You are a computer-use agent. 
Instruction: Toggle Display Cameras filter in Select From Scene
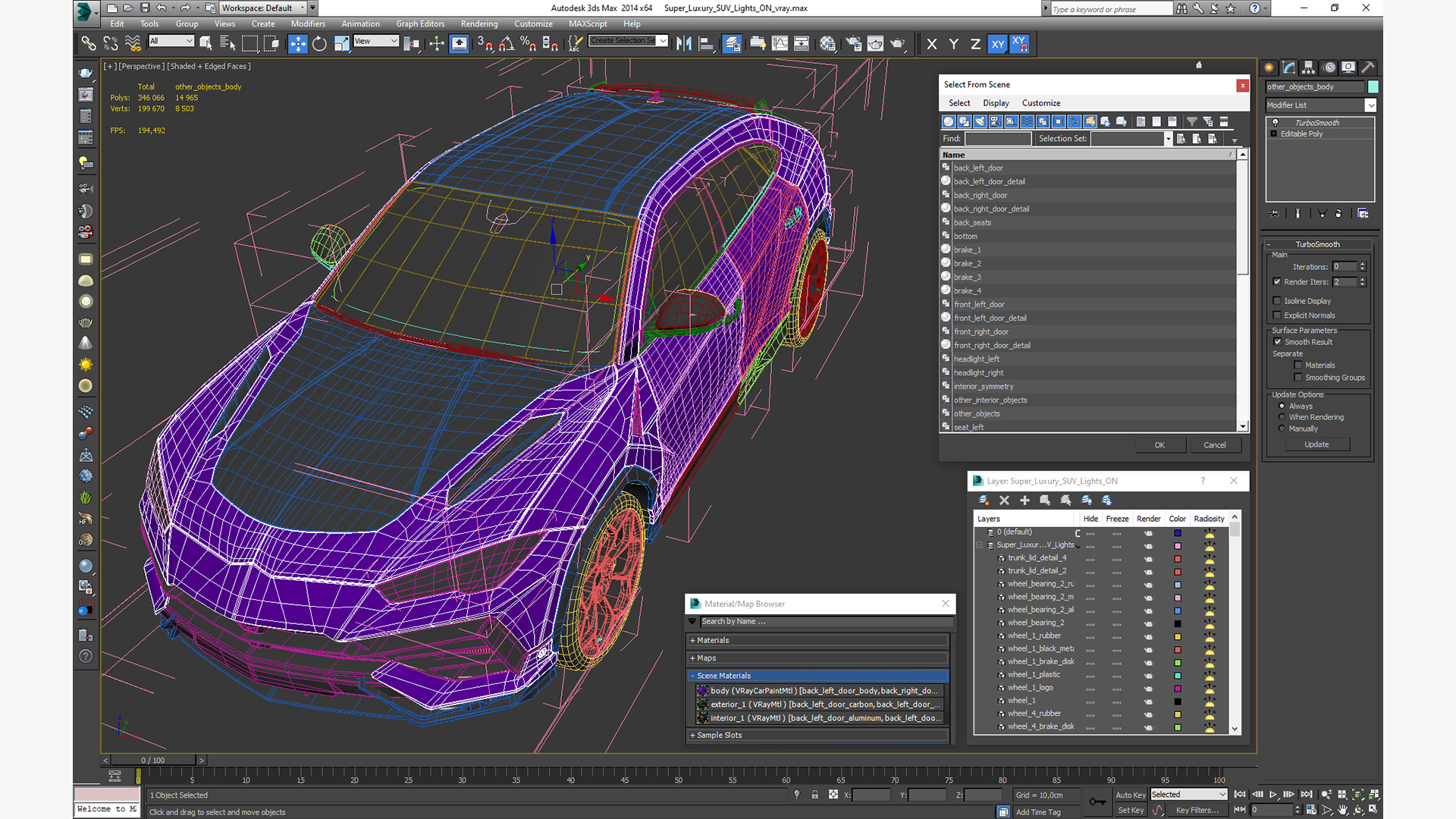click(995, 121)
